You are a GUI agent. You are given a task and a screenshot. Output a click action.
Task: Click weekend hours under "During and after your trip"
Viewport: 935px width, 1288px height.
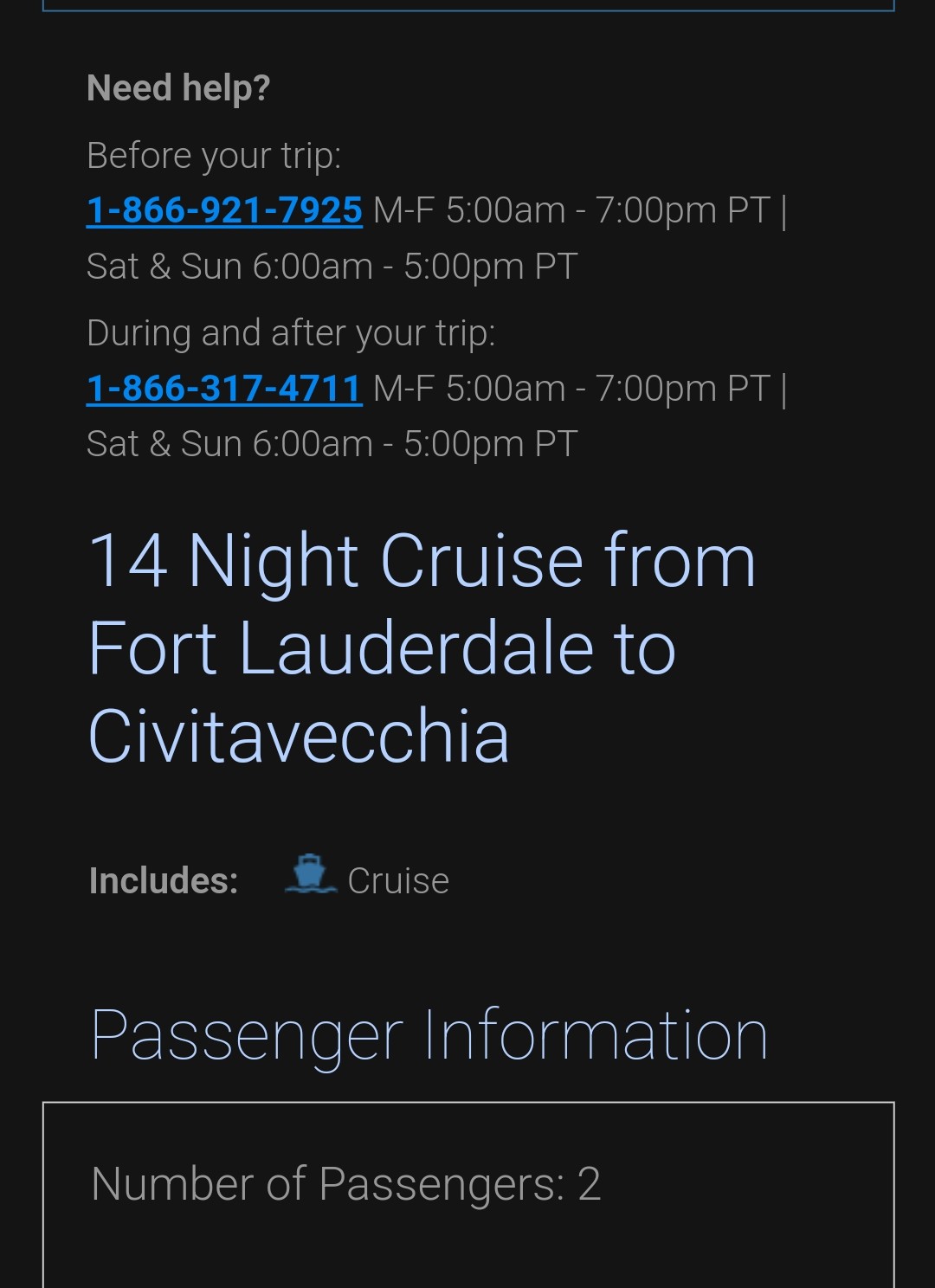click(332, 444)
